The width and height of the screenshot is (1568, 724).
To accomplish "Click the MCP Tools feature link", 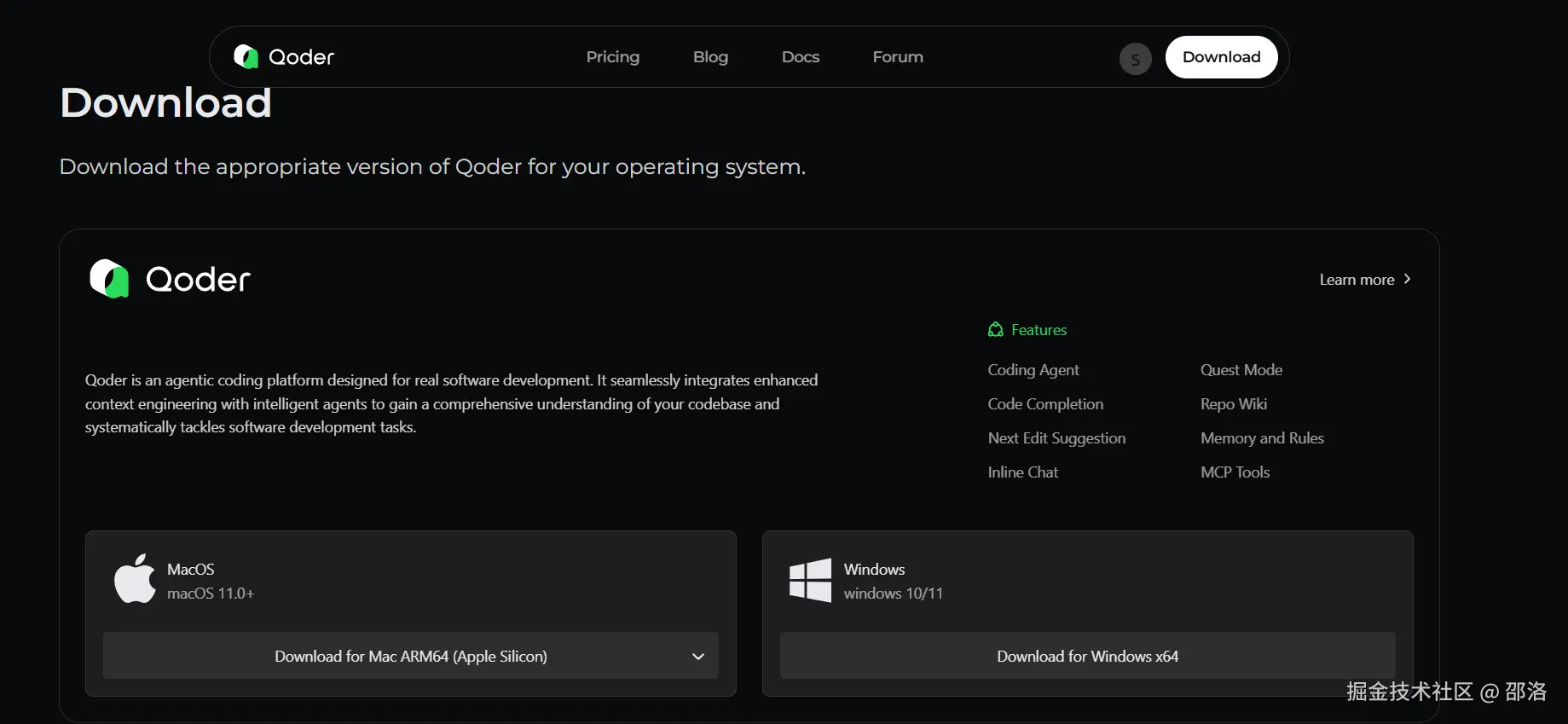I will (1235, 472).
